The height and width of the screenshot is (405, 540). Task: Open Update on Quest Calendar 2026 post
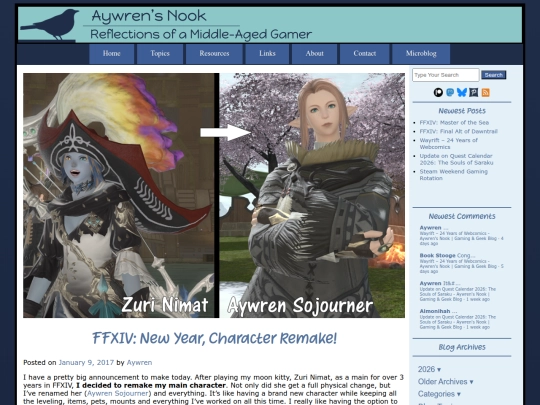click(456, 159)
